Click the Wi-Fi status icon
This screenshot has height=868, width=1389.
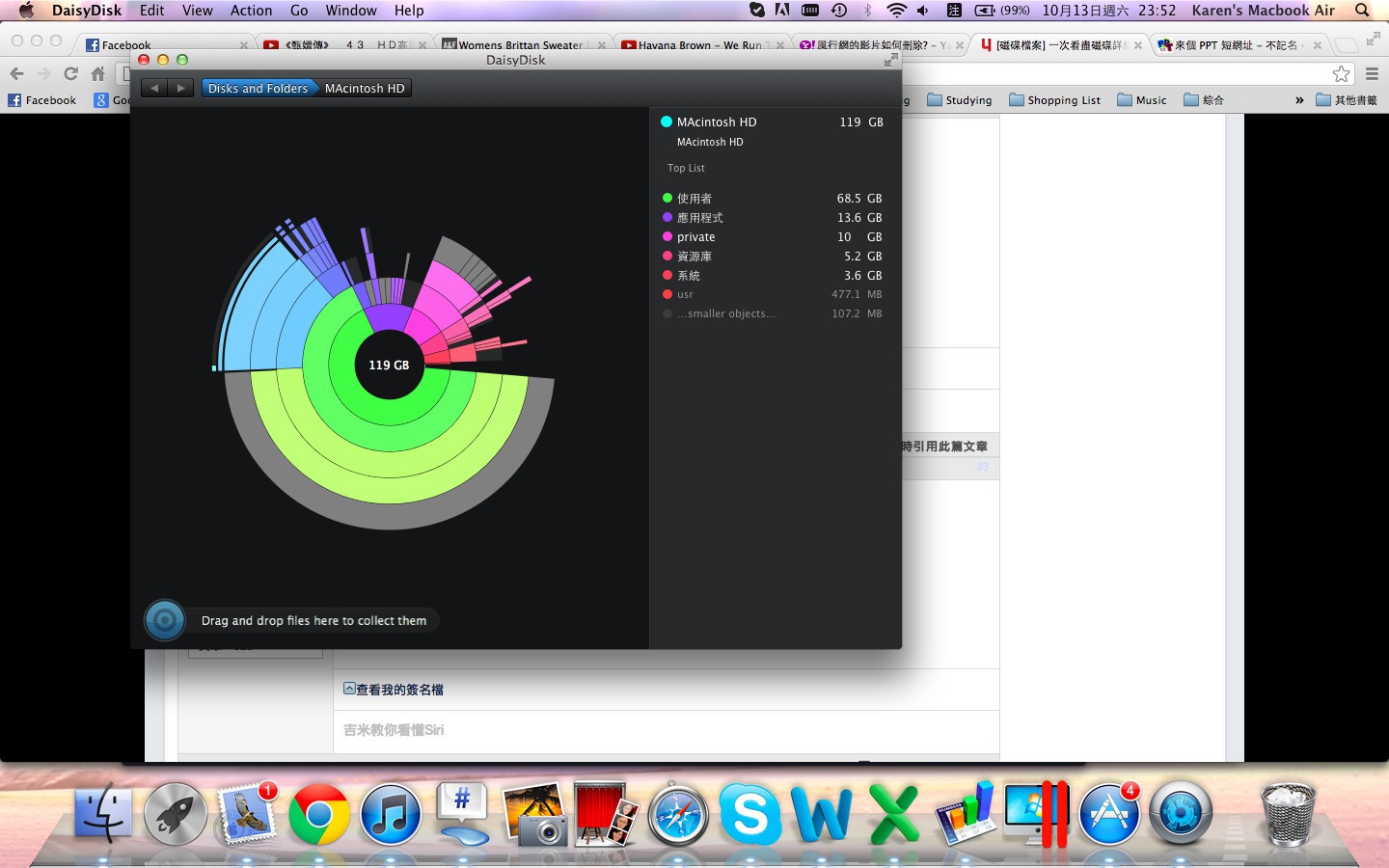point(896,11)
